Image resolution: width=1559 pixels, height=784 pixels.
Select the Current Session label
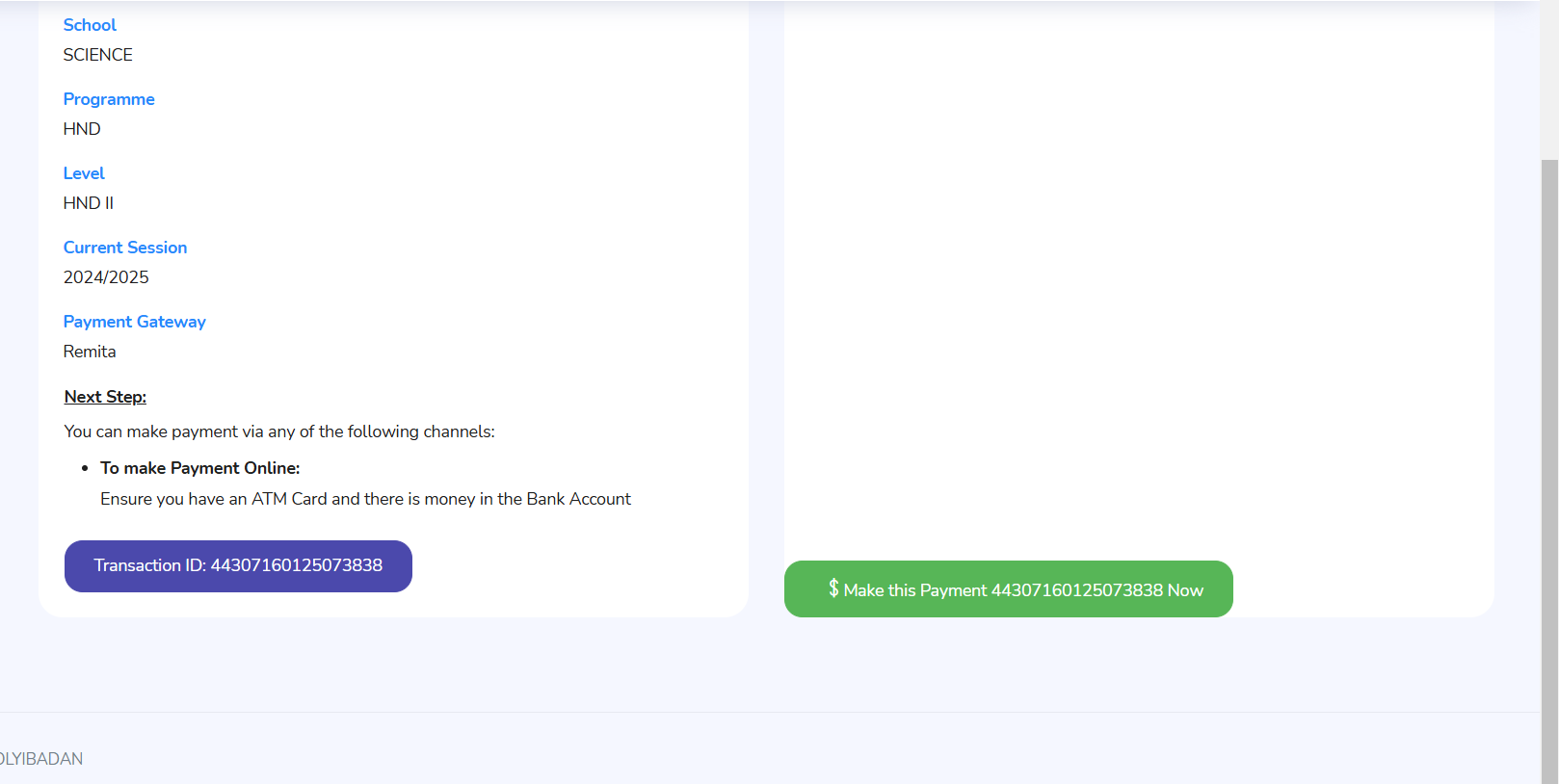[x=125, y=248]
